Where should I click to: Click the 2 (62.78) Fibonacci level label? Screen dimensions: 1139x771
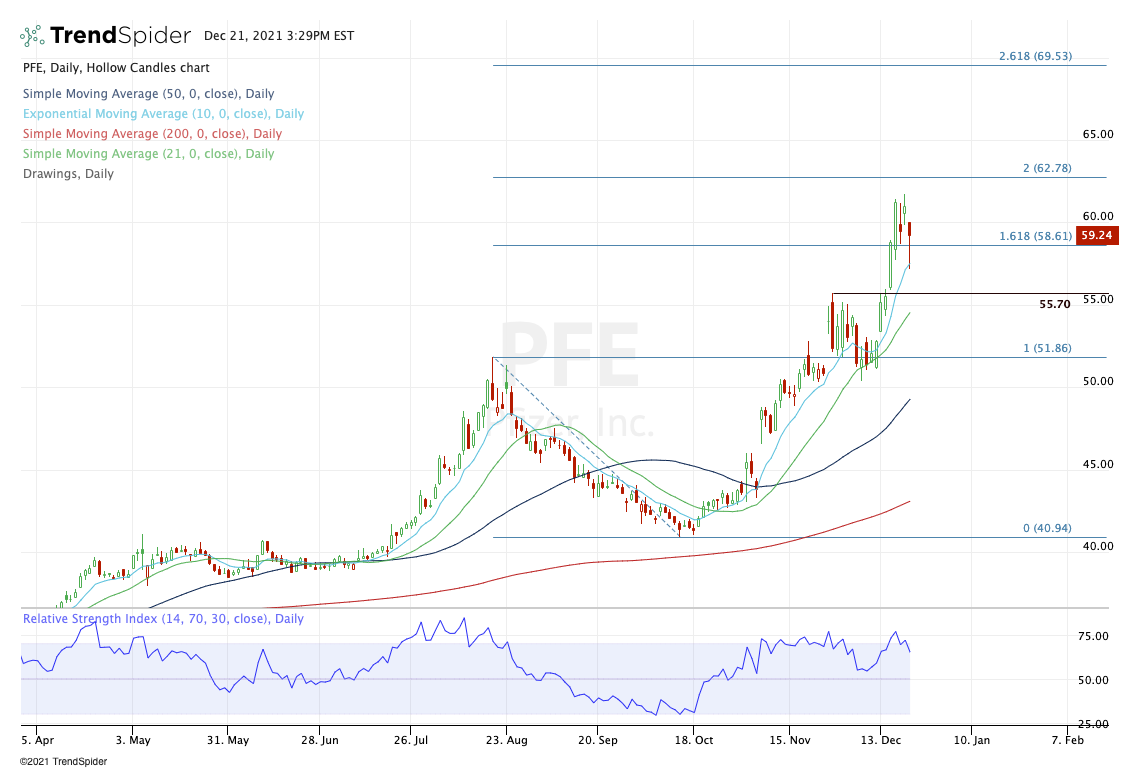coord(1046,169)
